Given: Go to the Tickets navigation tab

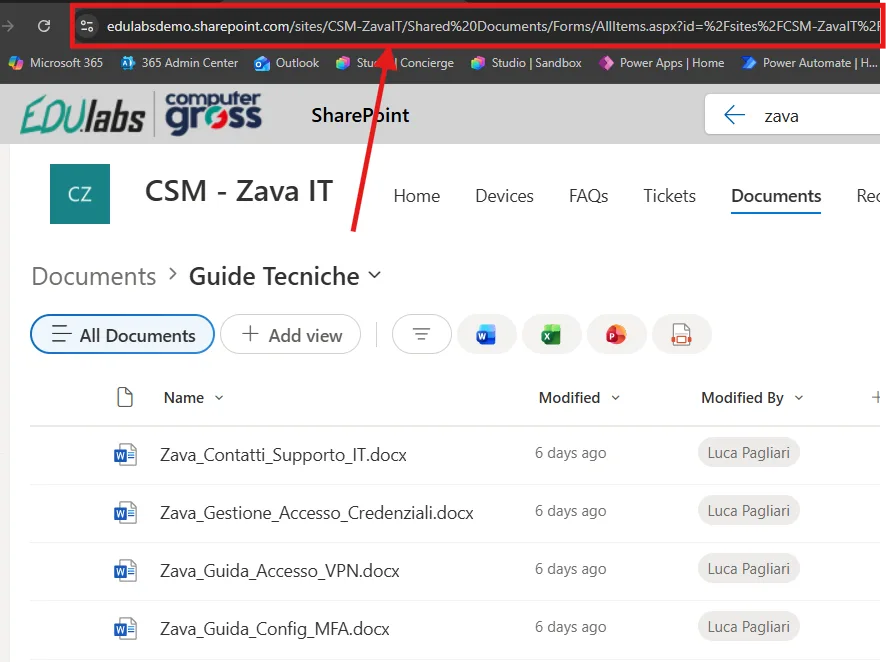Looking at the screenshot, I should click(x=669, y=196).
